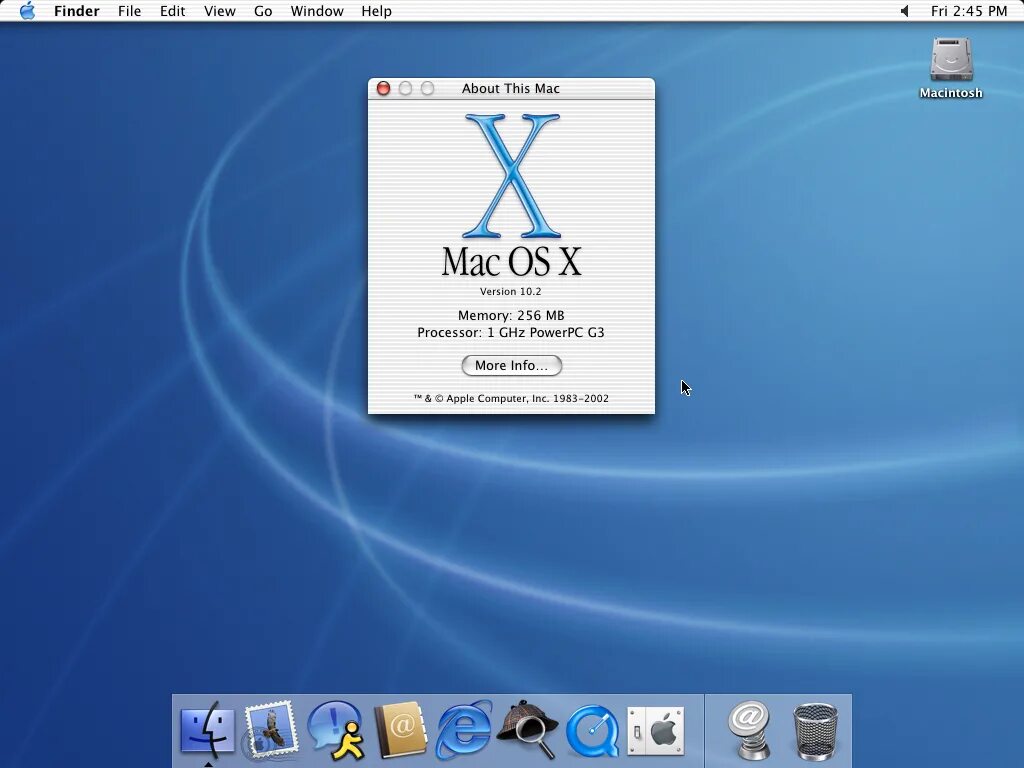Launch QuickTime Player from the Dock

tap(592, 730)
